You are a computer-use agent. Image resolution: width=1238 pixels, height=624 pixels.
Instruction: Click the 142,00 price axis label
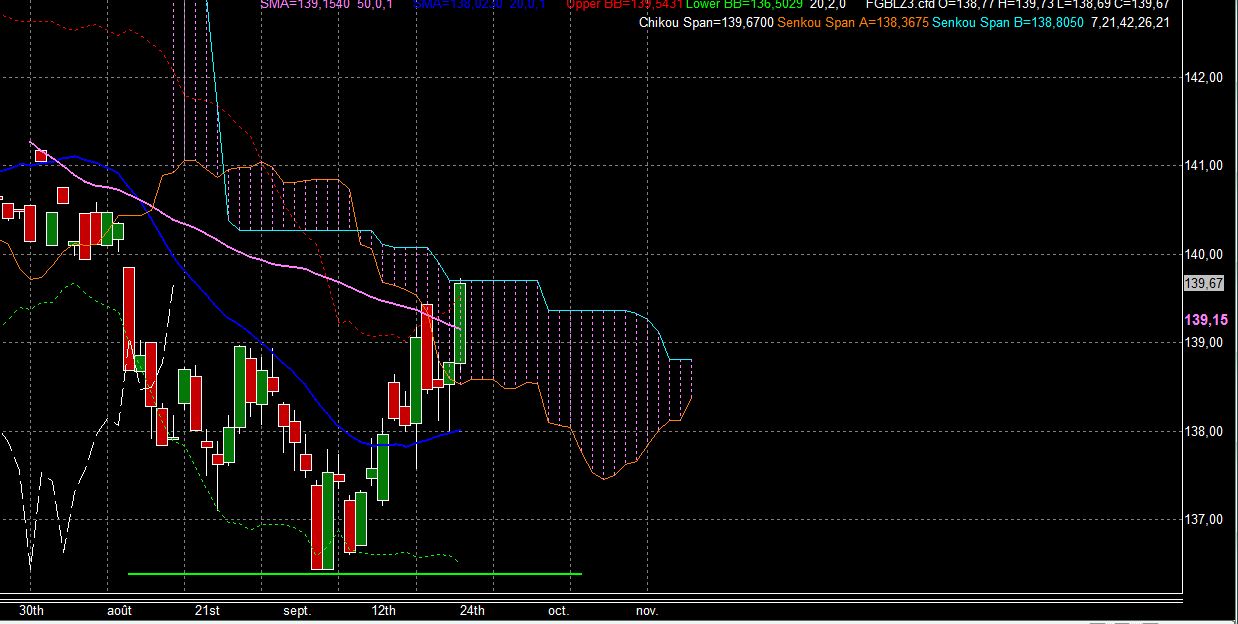(x=1203, y=77)
